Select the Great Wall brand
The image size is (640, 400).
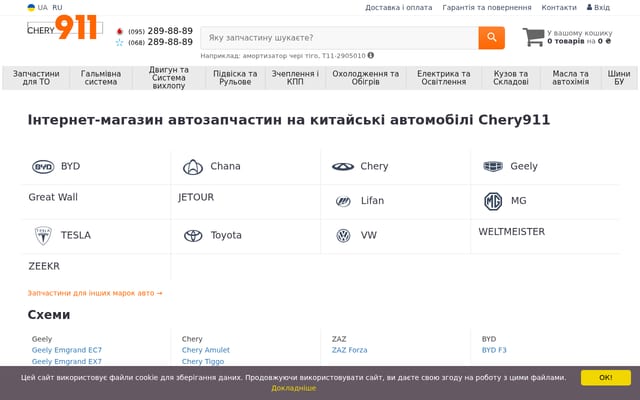click(53, 197)
